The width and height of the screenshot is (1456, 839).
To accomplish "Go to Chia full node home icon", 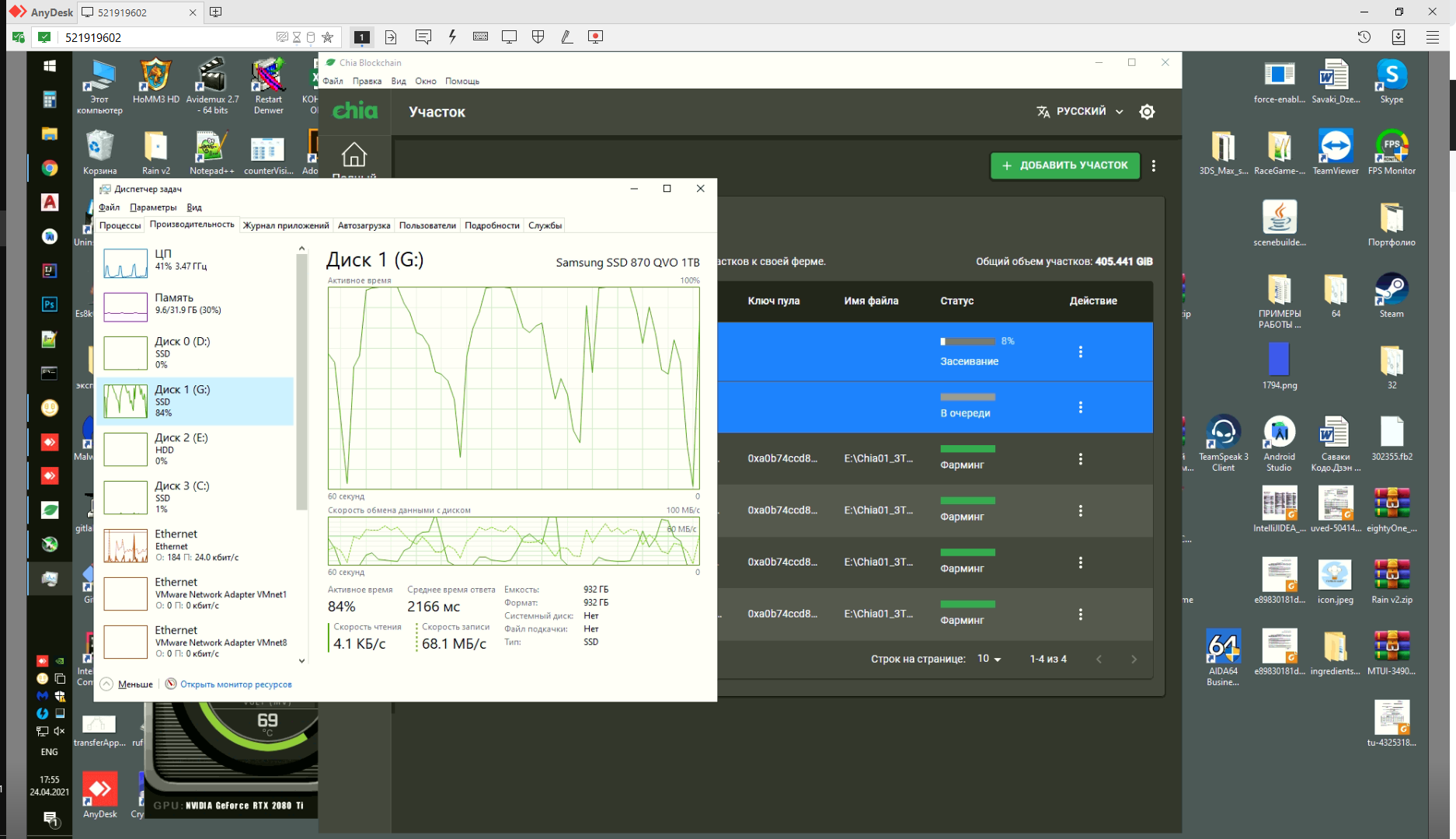I will 354,155.
